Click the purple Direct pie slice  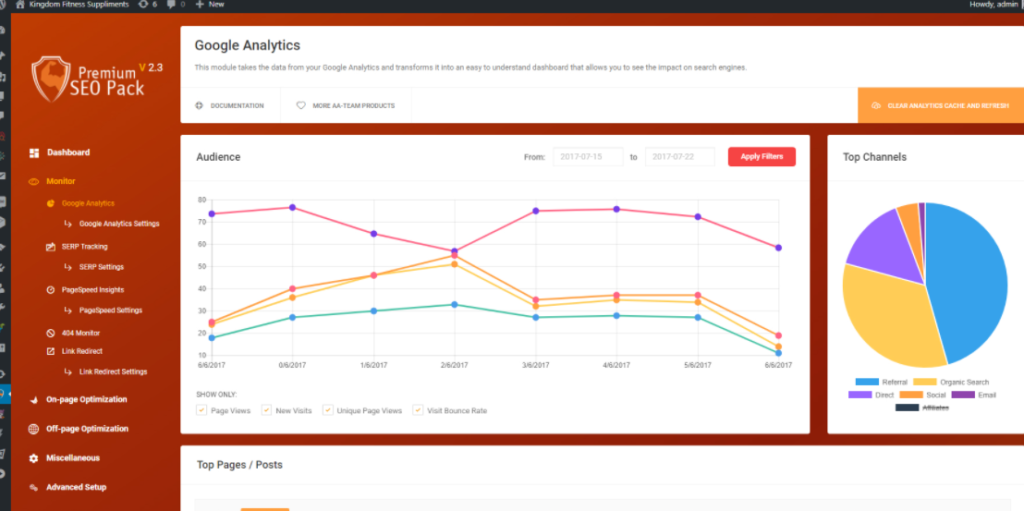(x=885, y=248)
